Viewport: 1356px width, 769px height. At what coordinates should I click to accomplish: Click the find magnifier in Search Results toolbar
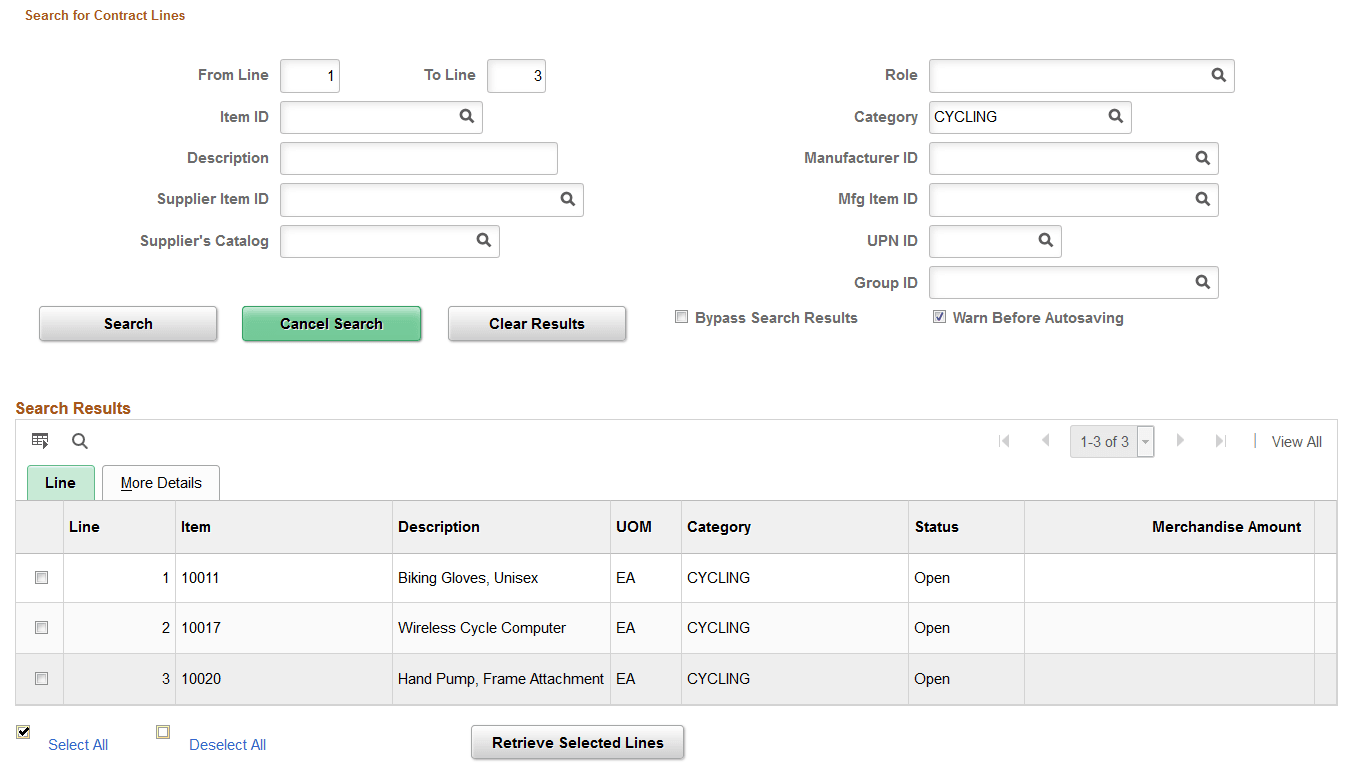(79, 441)
